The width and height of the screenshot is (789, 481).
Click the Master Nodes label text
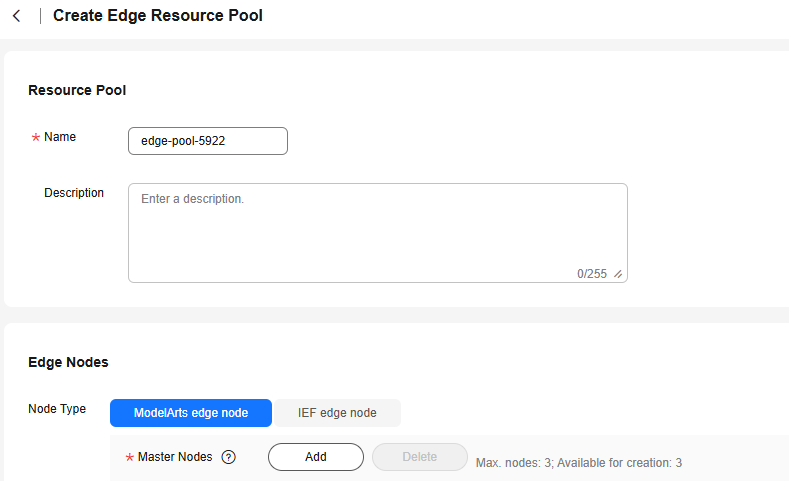[175, 457]
